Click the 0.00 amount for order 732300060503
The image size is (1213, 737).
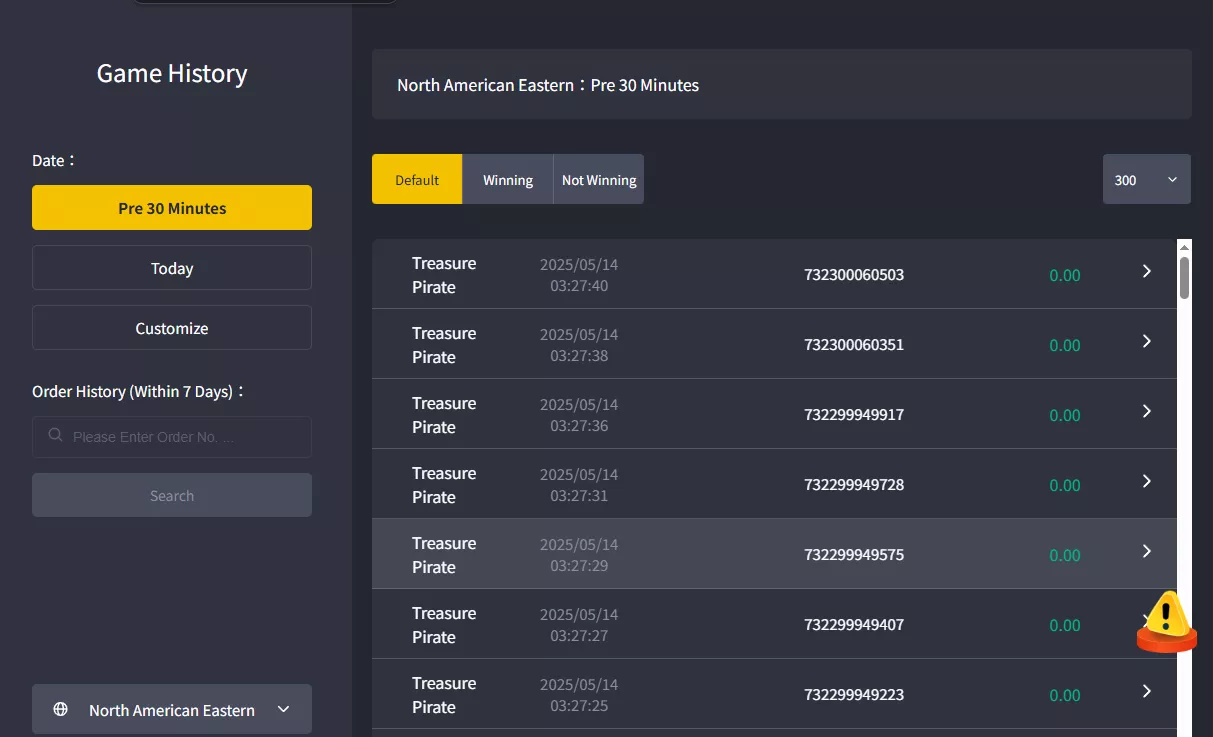click(1065, 275)
